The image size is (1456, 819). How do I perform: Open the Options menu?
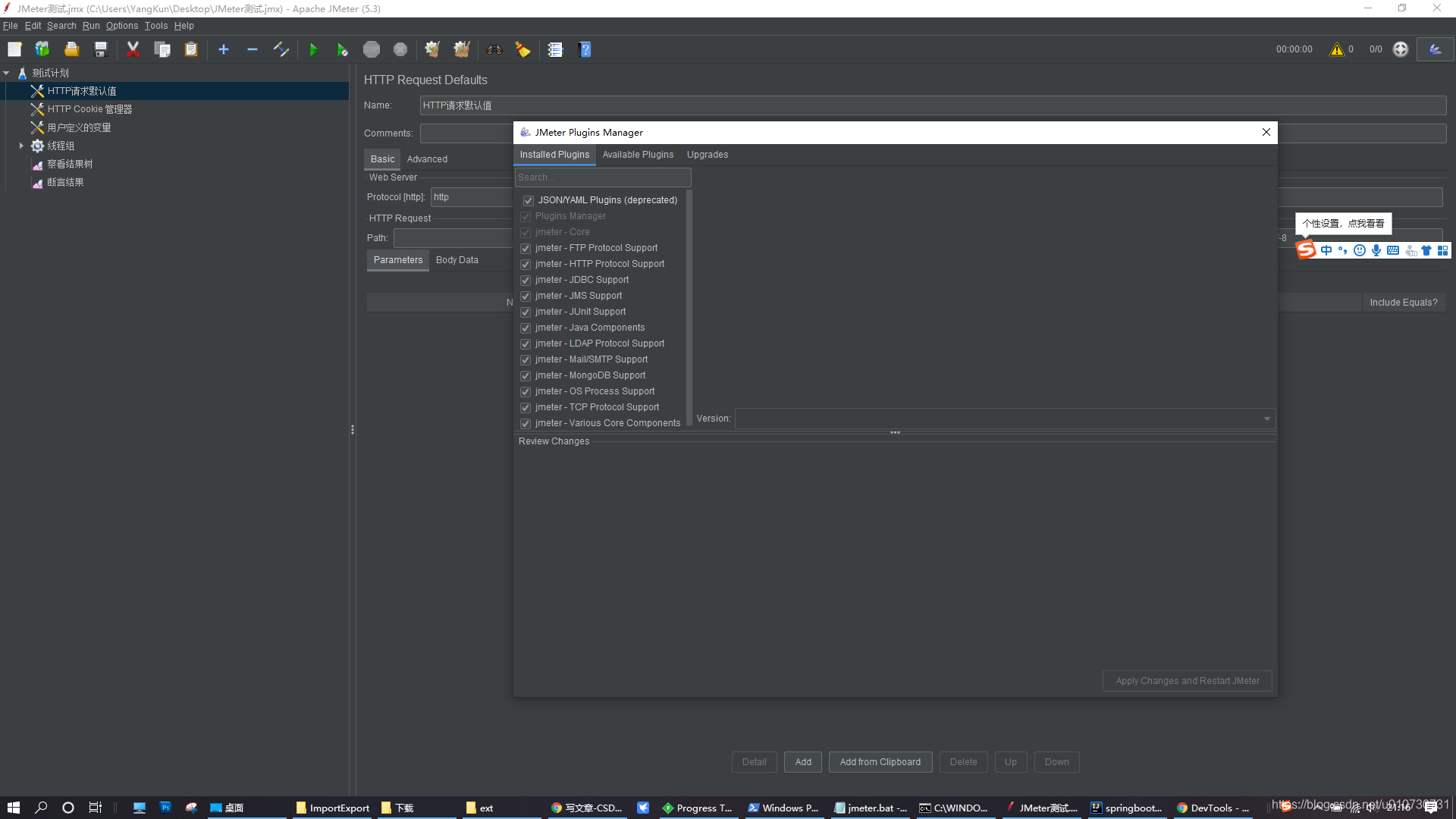121,26
